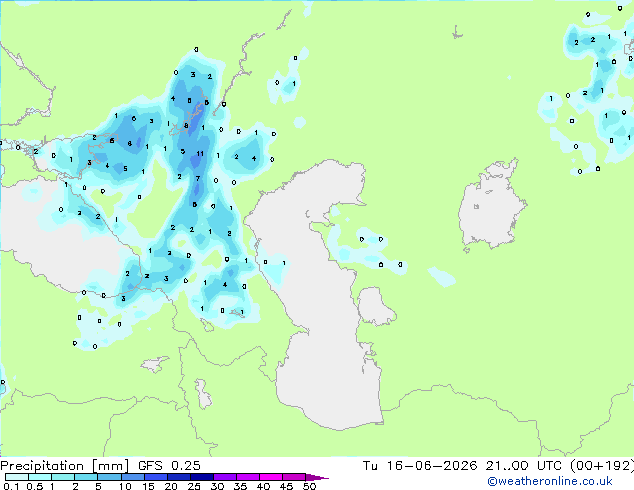Click the "GFS 0.25" model label
The height and width of the screenshot is (490, 634).
[169, 466]
